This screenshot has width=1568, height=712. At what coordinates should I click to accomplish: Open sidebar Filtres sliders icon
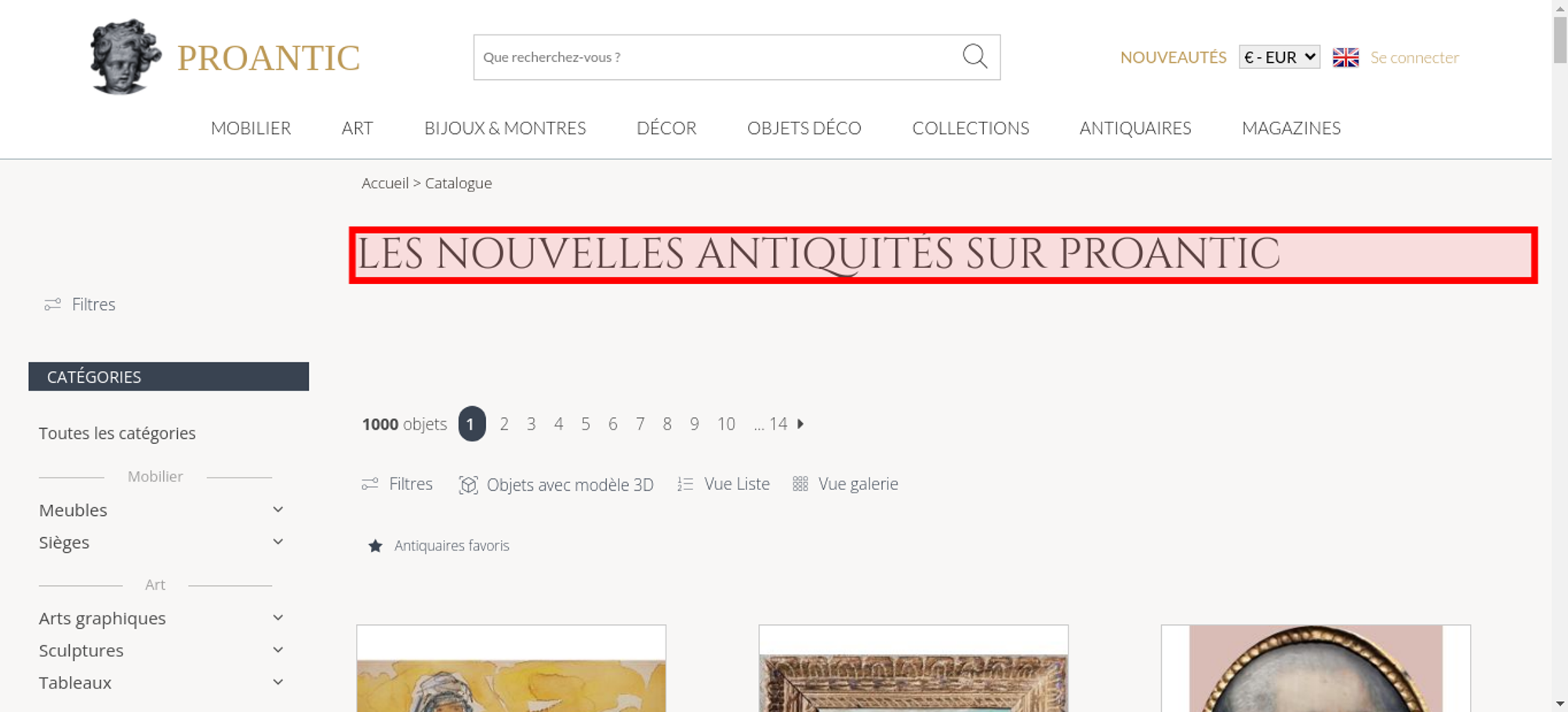point(53,304)
